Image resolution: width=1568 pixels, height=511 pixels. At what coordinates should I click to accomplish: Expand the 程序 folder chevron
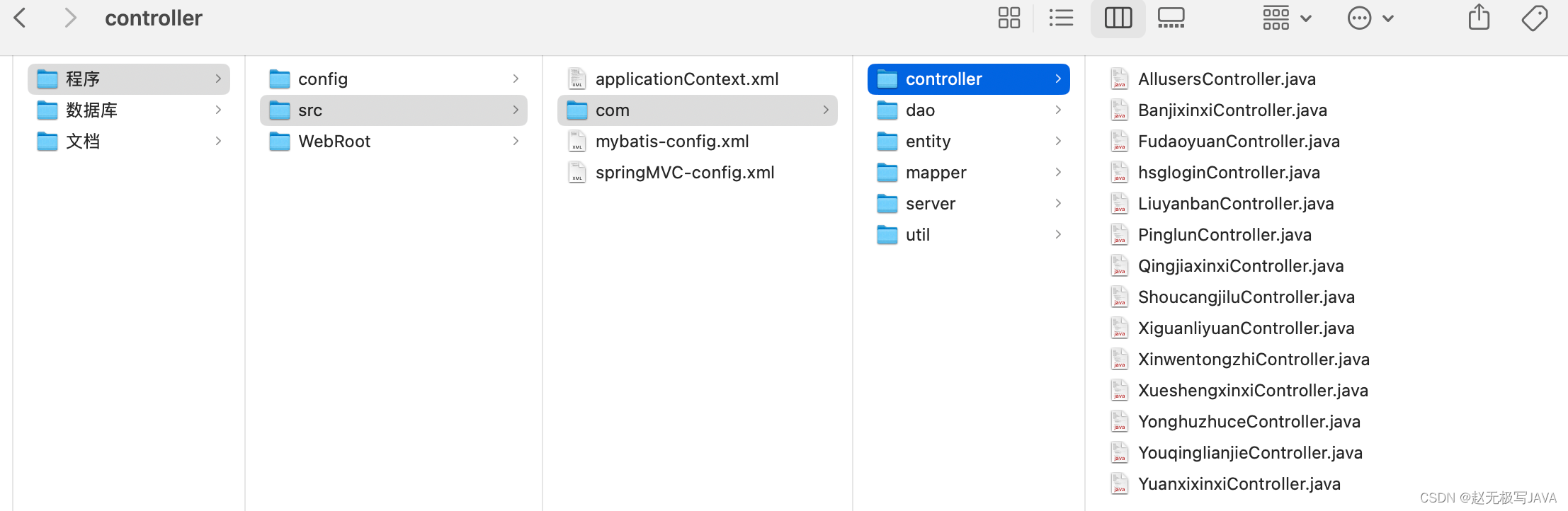click(218, 79)
